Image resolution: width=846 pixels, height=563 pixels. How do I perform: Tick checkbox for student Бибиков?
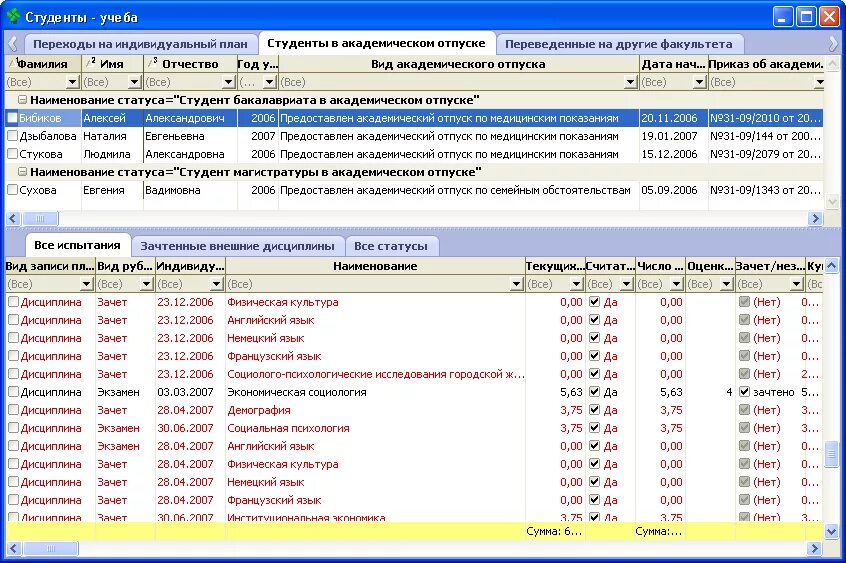pos(12,118)
